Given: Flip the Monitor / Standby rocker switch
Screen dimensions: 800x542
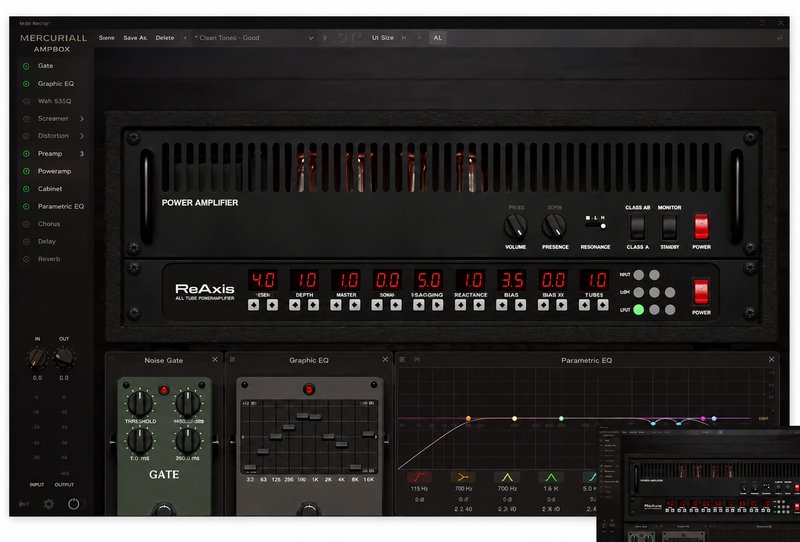Looking at the screenshot, I should 669,227.
